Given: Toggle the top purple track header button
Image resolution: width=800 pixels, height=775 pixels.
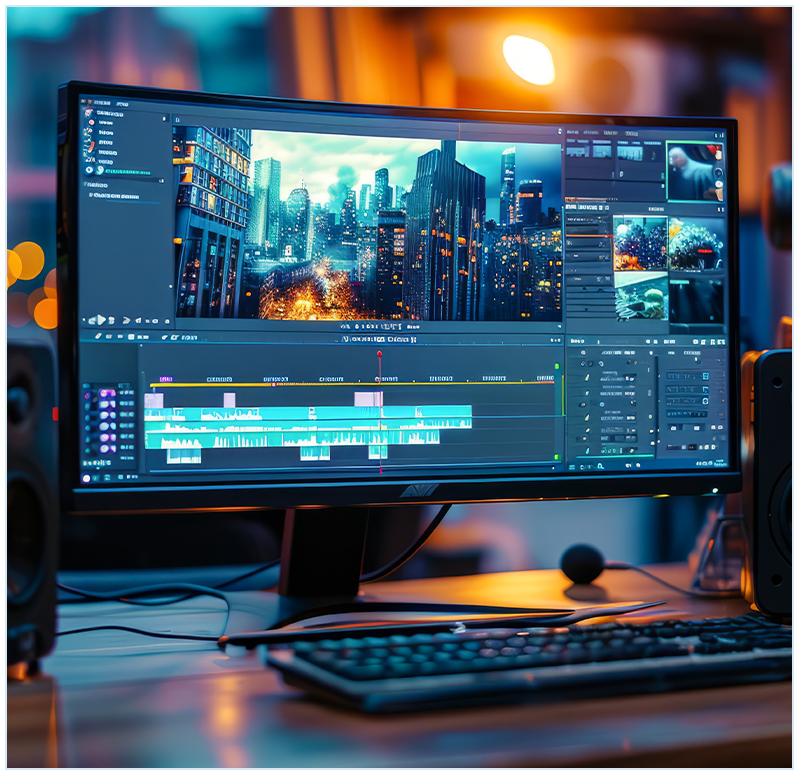Looking at the screenshot, I should (x=107, y=393).
